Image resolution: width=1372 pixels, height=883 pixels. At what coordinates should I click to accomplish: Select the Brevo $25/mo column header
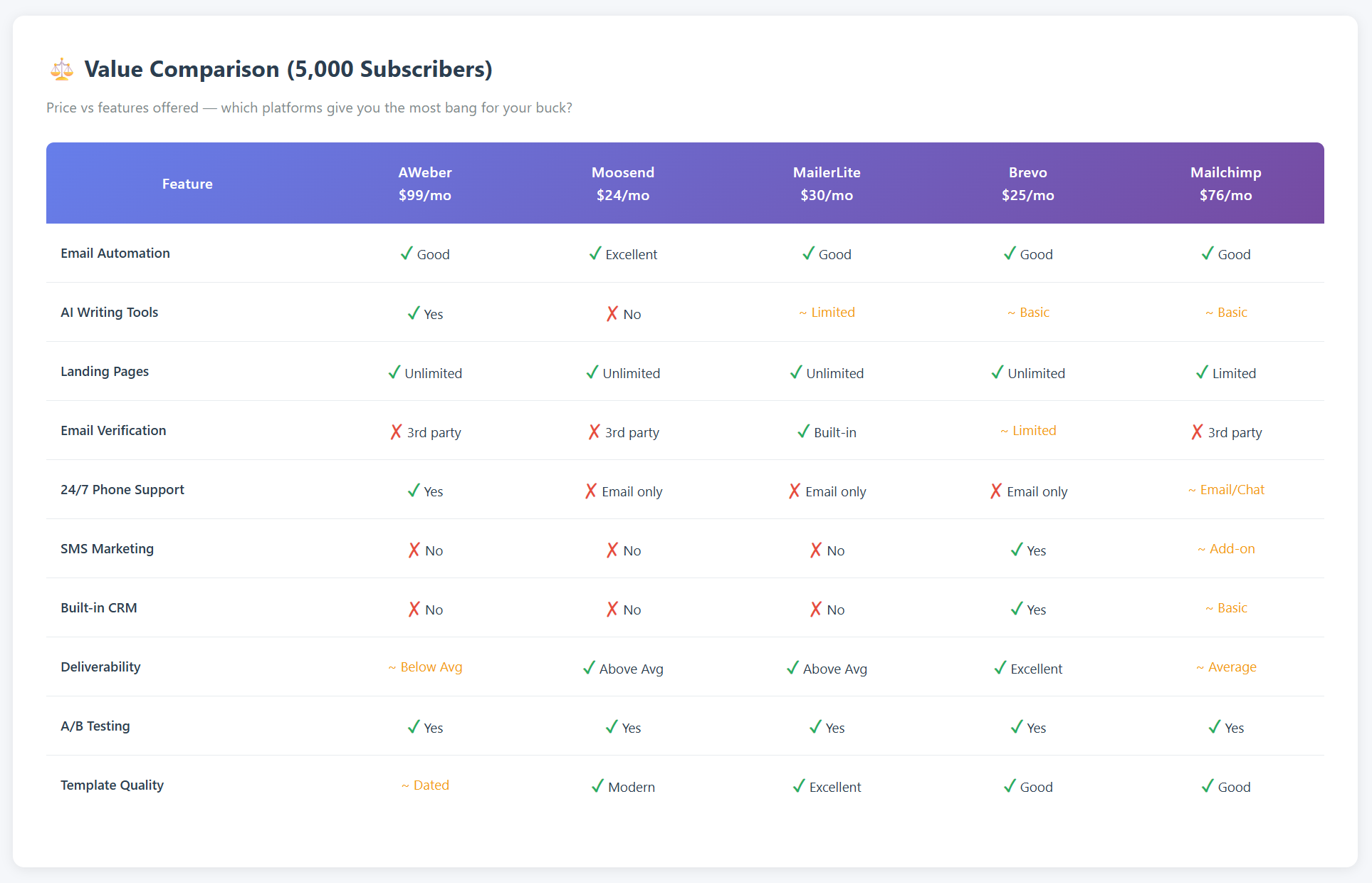(1027, 184)
